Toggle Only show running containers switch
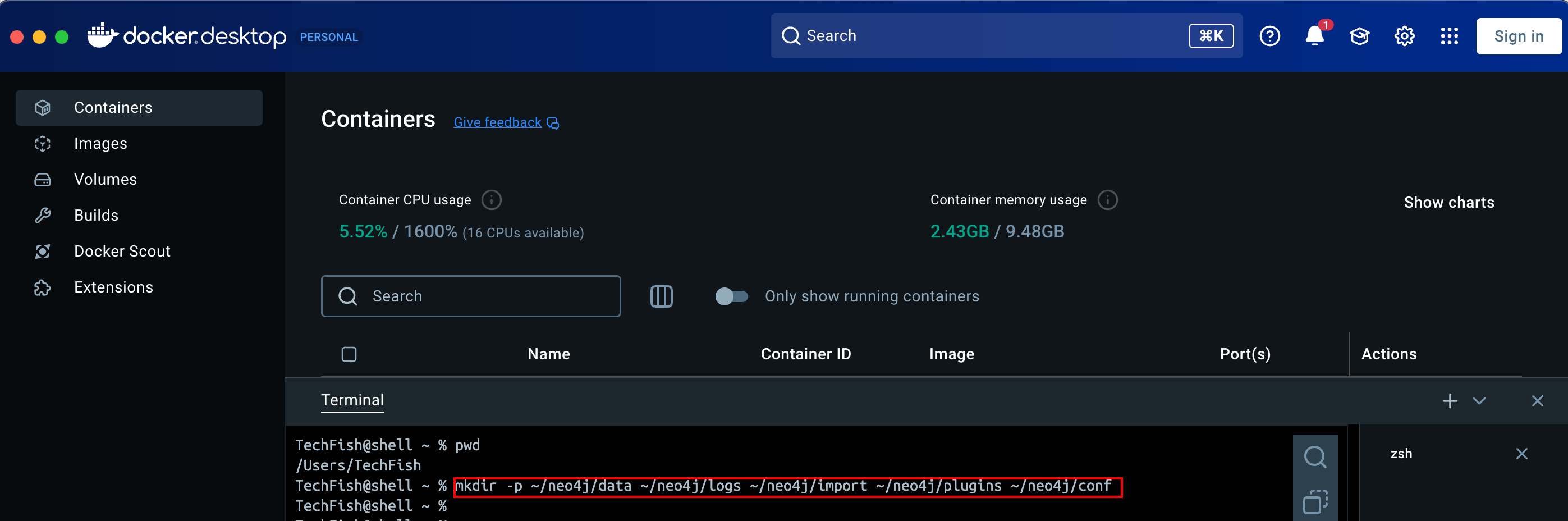1568x521 pixels. pos(731,296)
